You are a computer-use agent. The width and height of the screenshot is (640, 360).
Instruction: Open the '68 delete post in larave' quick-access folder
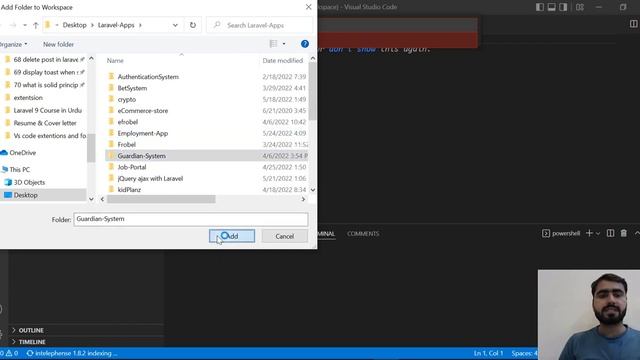pos(45,60)
